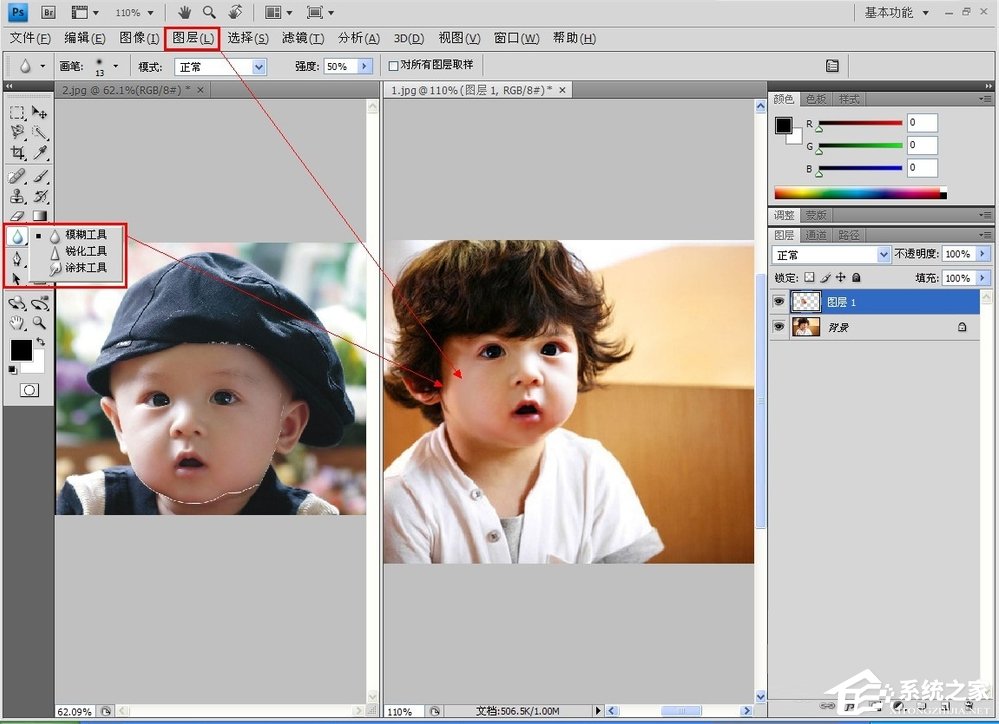The image size is (999, 724).
Task: Select the Hand tool in toolbox
Action: click(17, 322)
